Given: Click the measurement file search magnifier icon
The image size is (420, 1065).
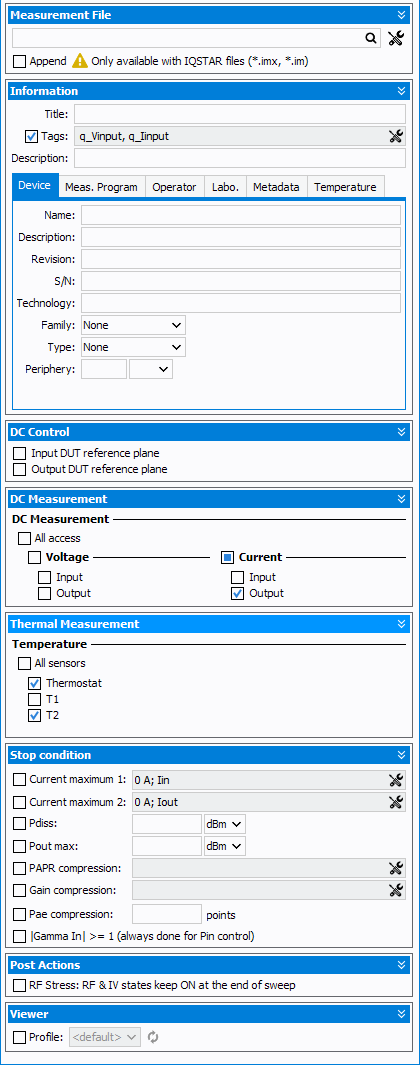Looking at the screenshot, I should 370,39.
